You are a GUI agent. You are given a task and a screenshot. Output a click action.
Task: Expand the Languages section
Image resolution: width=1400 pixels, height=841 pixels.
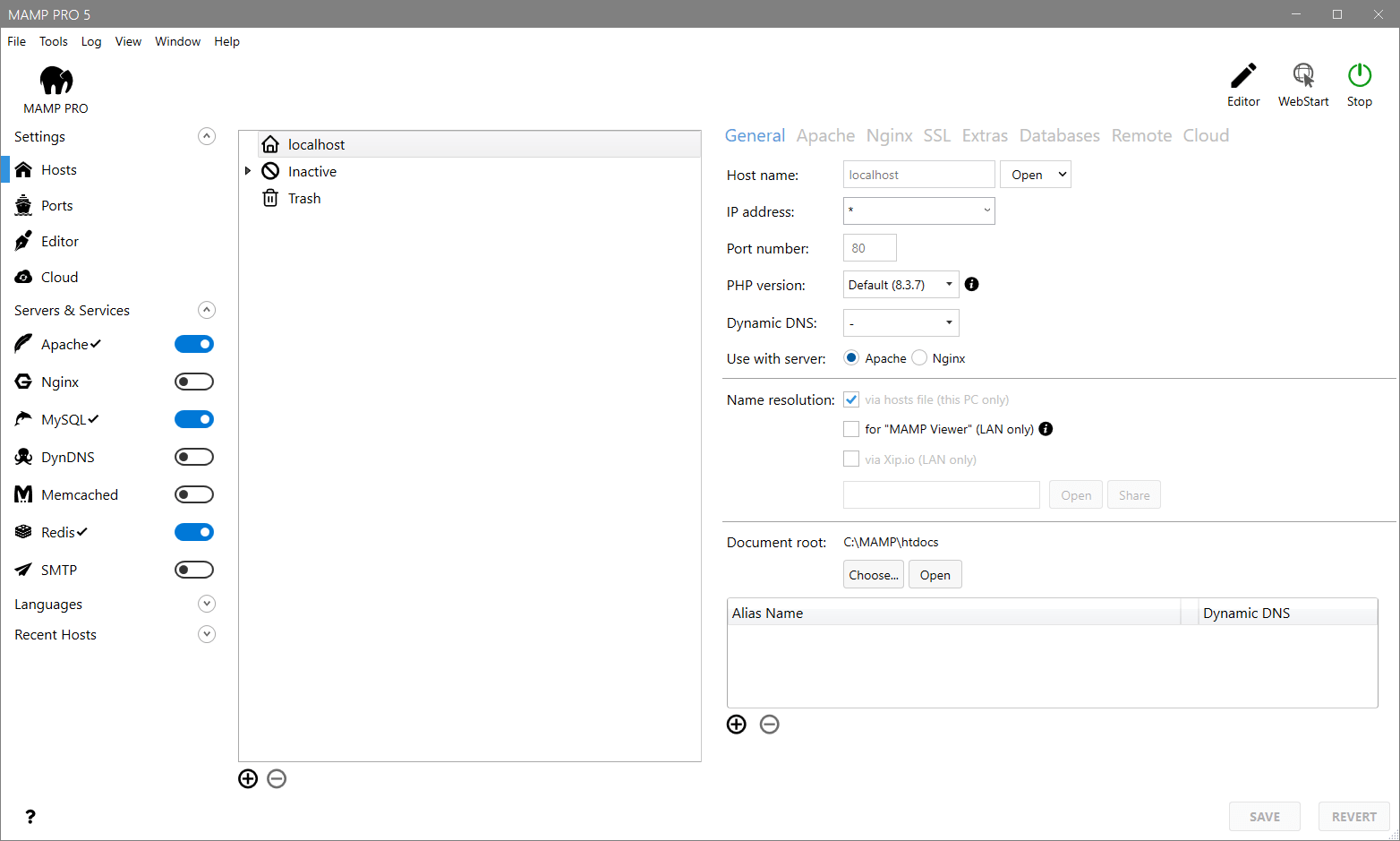tap(207, 605)
